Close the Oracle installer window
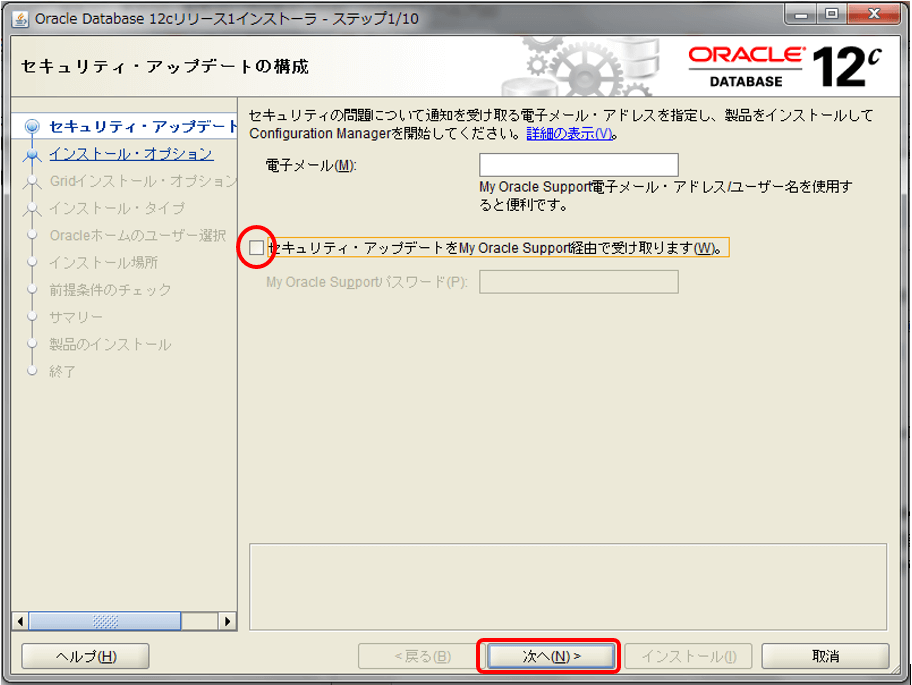The height and width of the screenshot is (685, 912). [874, 14]
